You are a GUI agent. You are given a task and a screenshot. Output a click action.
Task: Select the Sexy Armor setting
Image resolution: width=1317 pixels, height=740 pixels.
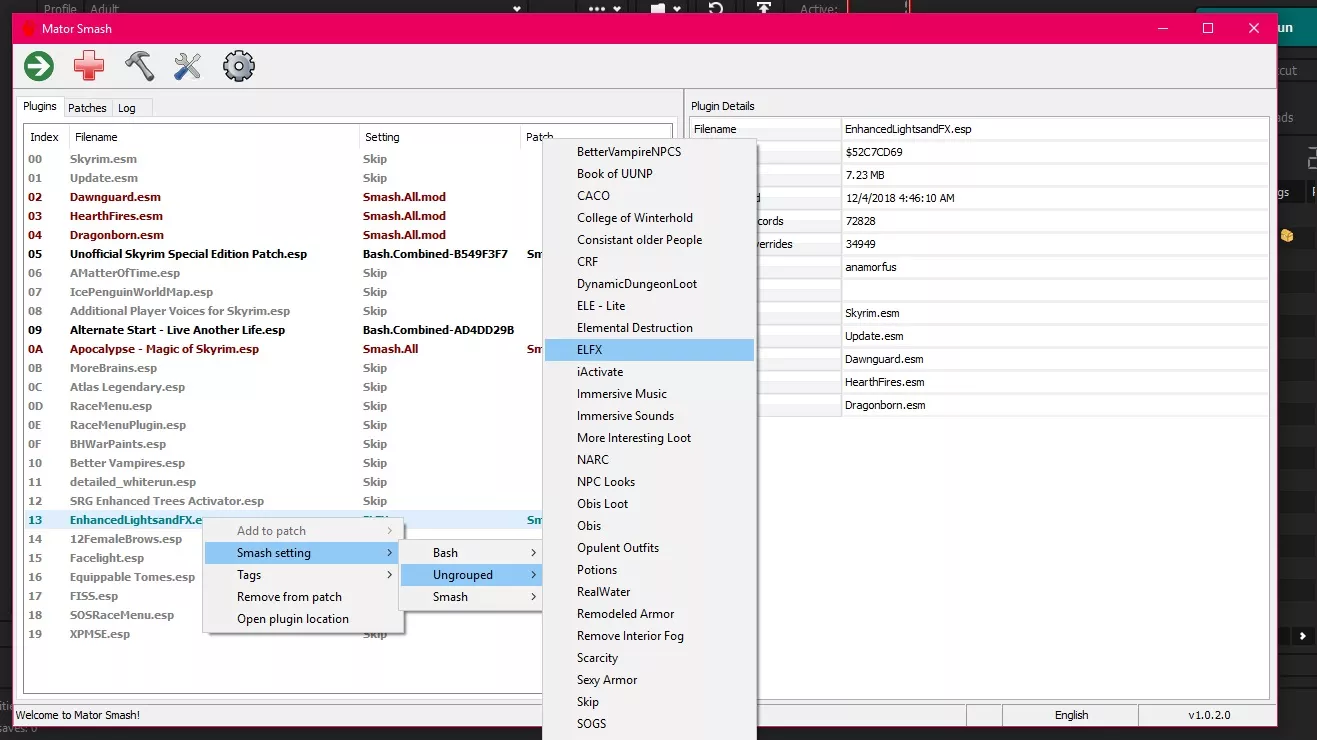click(649, 680)
